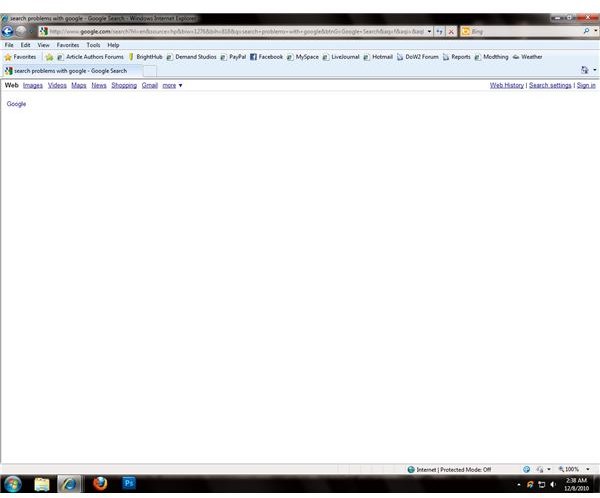Open the Facebook bookmark
The width and height of the screenshot is (600, 498).
[x=266, y=57]
